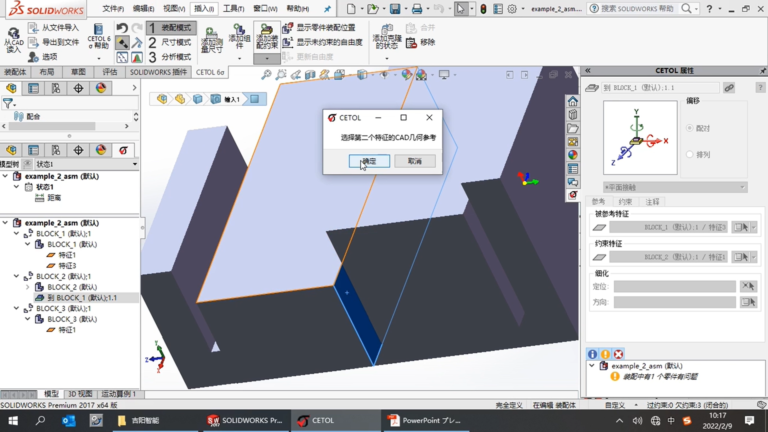Toggle the flashlight highlight tool
The height and width of the screenshot is (432, 768).
tap(122, 43)
